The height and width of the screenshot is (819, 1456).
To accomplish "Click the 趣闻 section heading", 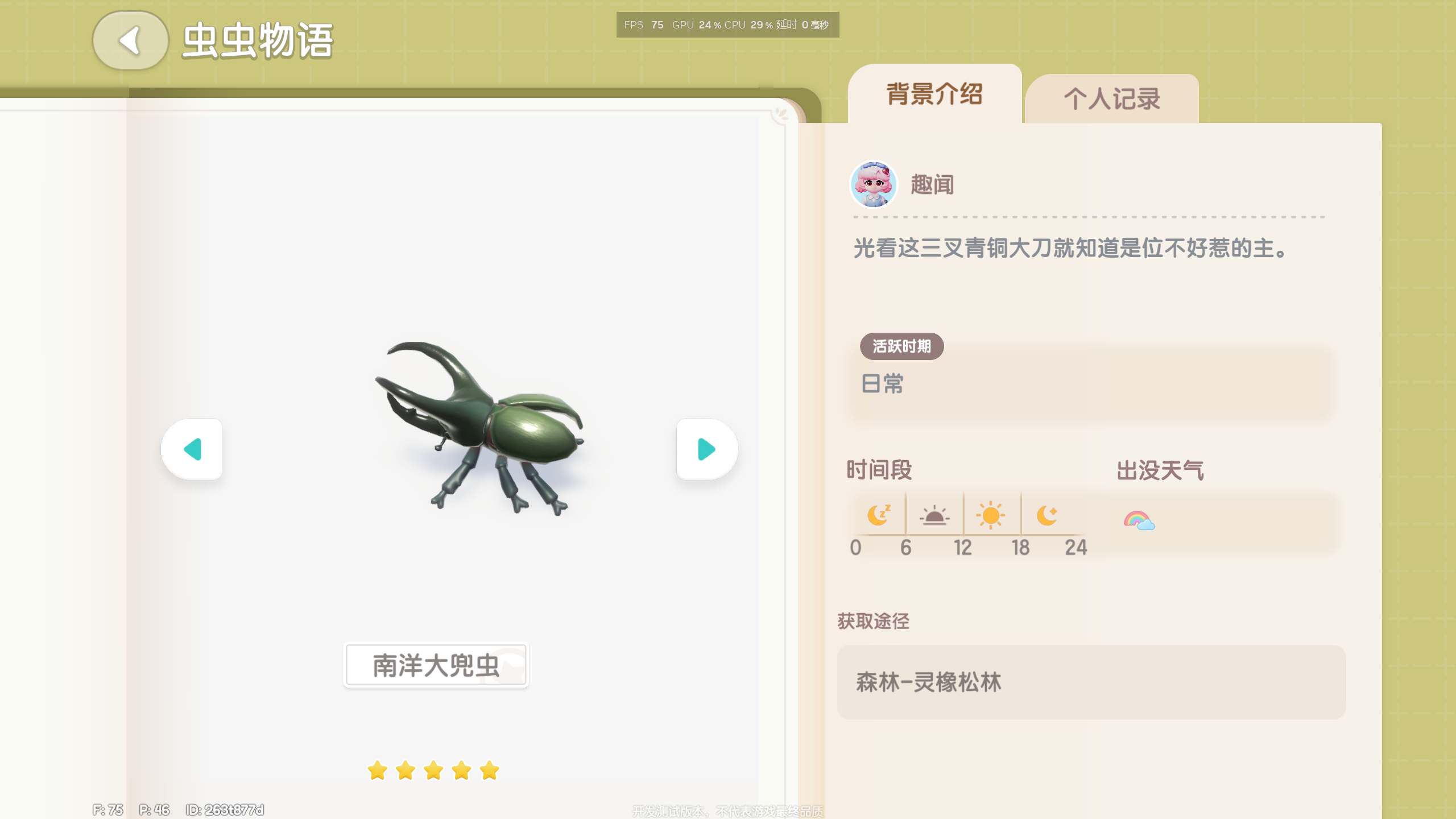I will coord(932,185).
